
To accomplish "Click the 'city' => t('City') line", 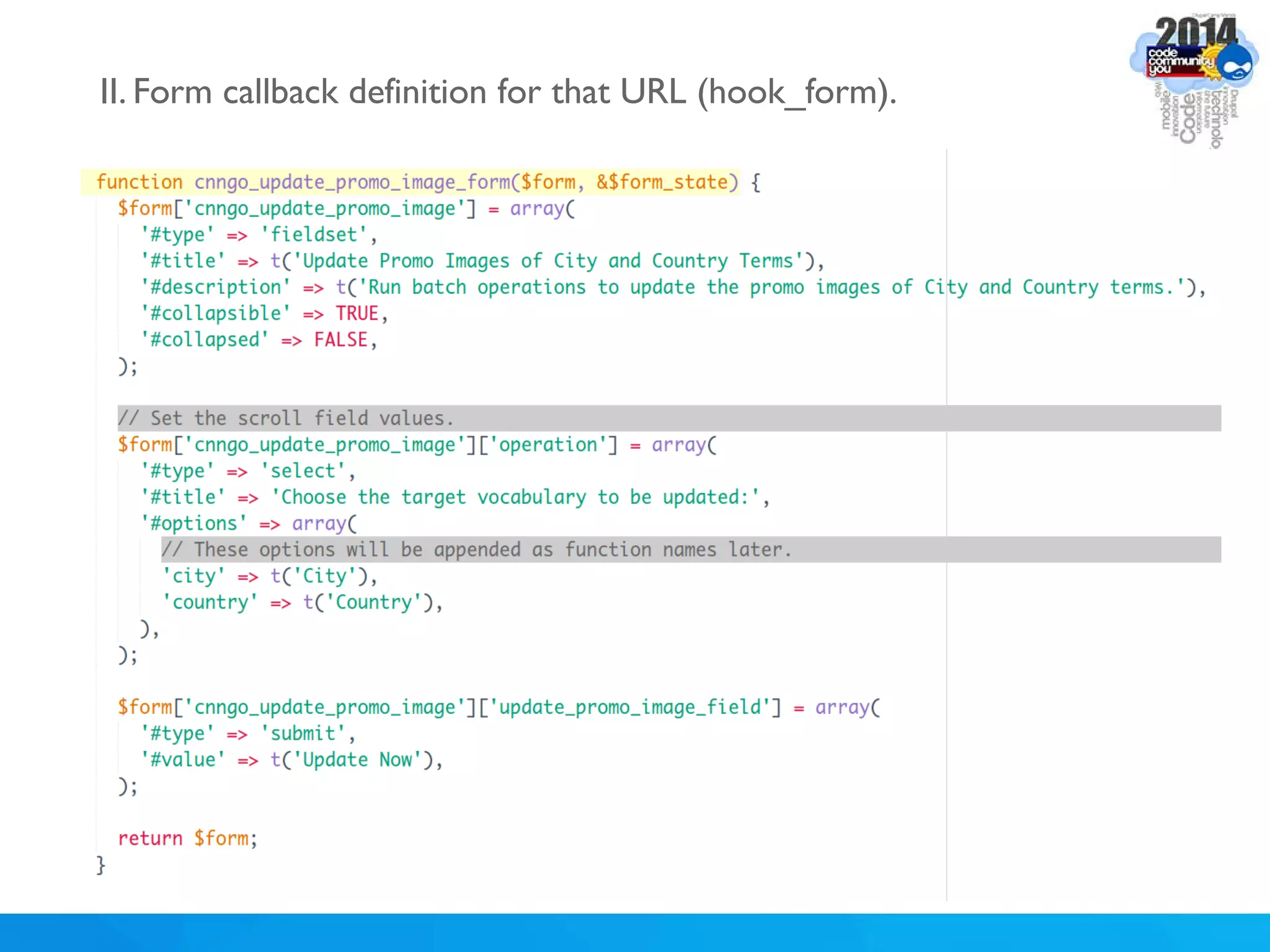I will click(x=270, y=576).
